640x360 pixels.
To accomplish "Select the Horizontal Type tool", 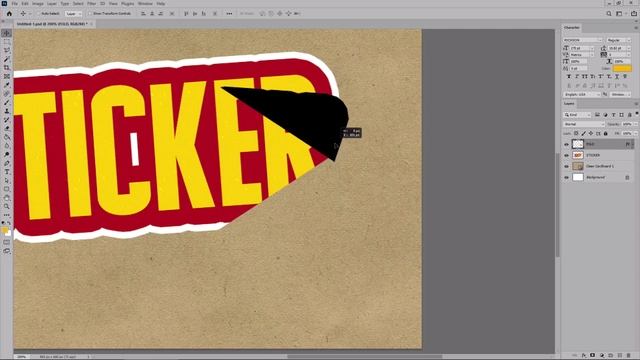I will pos(7,172).
